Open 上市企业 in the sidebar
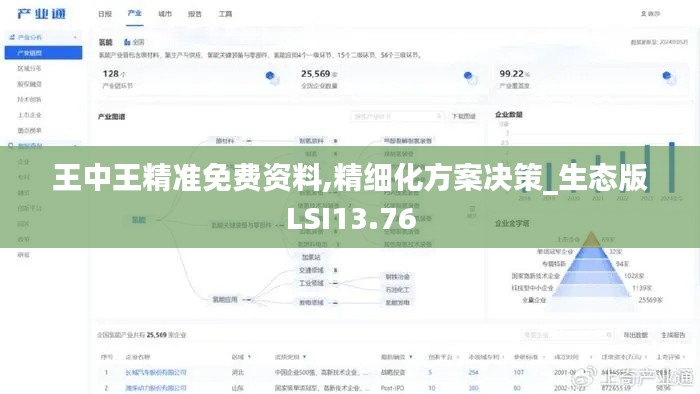 pos(29,115)
